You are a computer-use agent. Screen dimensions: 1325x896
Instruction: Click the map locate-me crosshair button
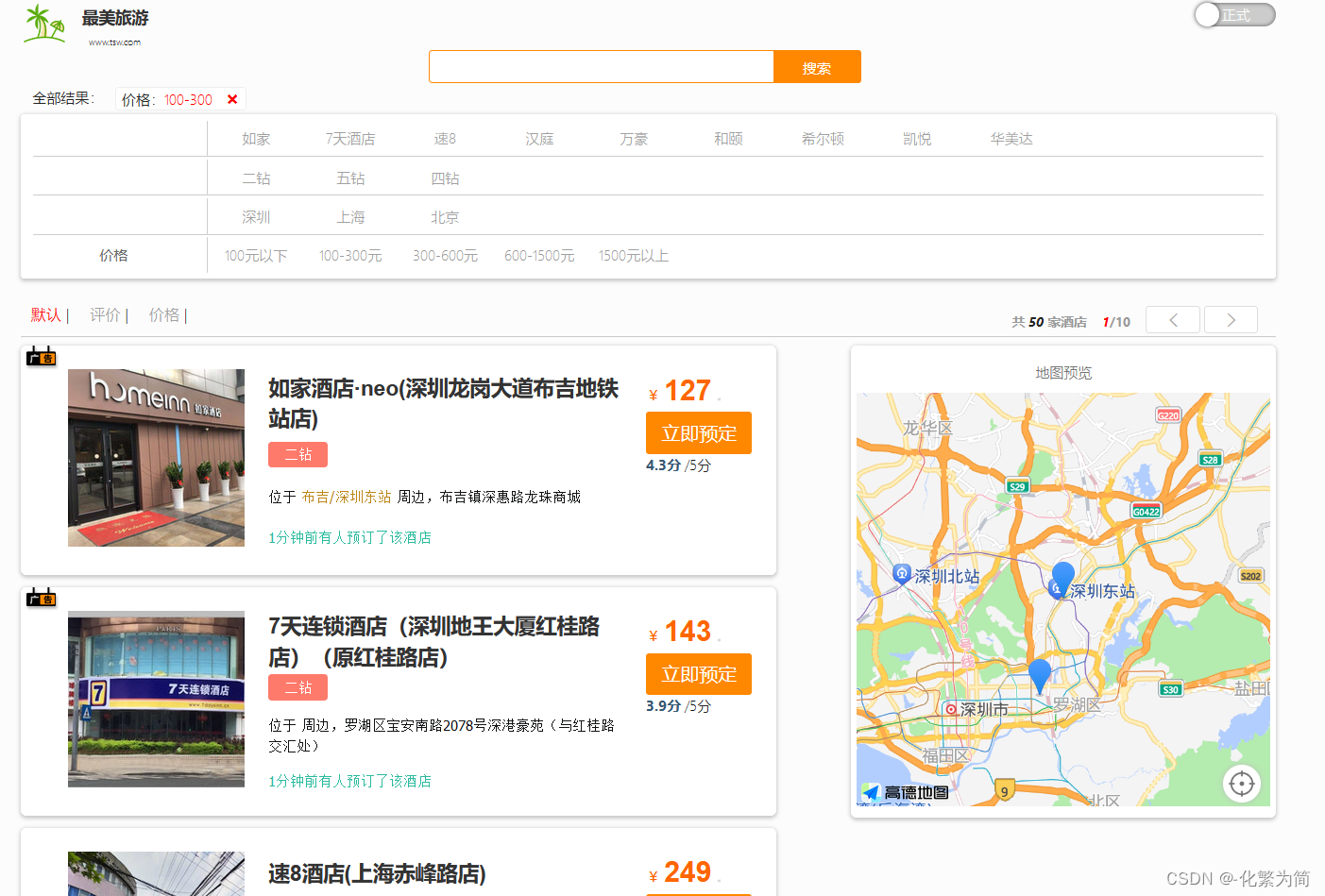[1242, 784]
